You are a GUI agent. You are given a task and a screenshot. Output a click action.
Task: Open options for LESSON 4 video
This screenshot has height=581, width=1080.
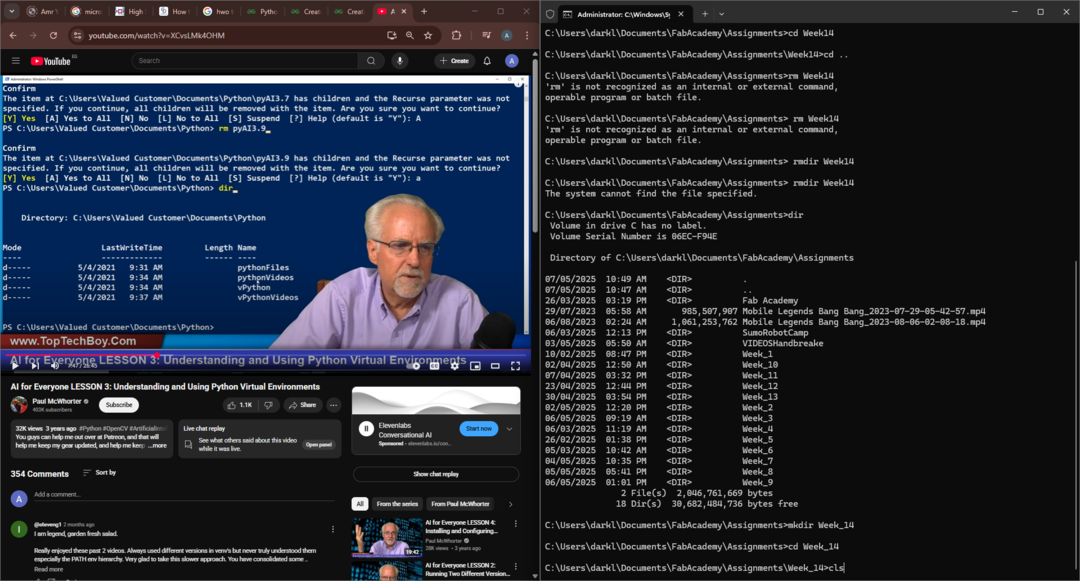point(515,524)
